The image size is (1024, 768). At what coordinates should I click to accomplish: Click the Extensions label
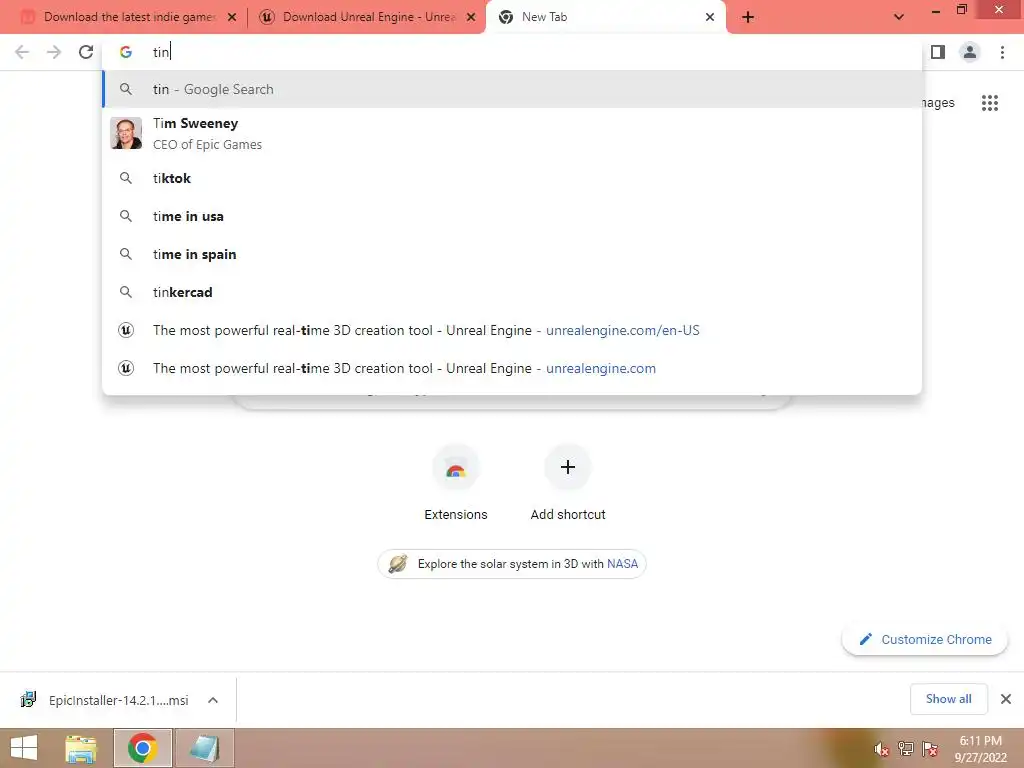click(x=456, y=515)
